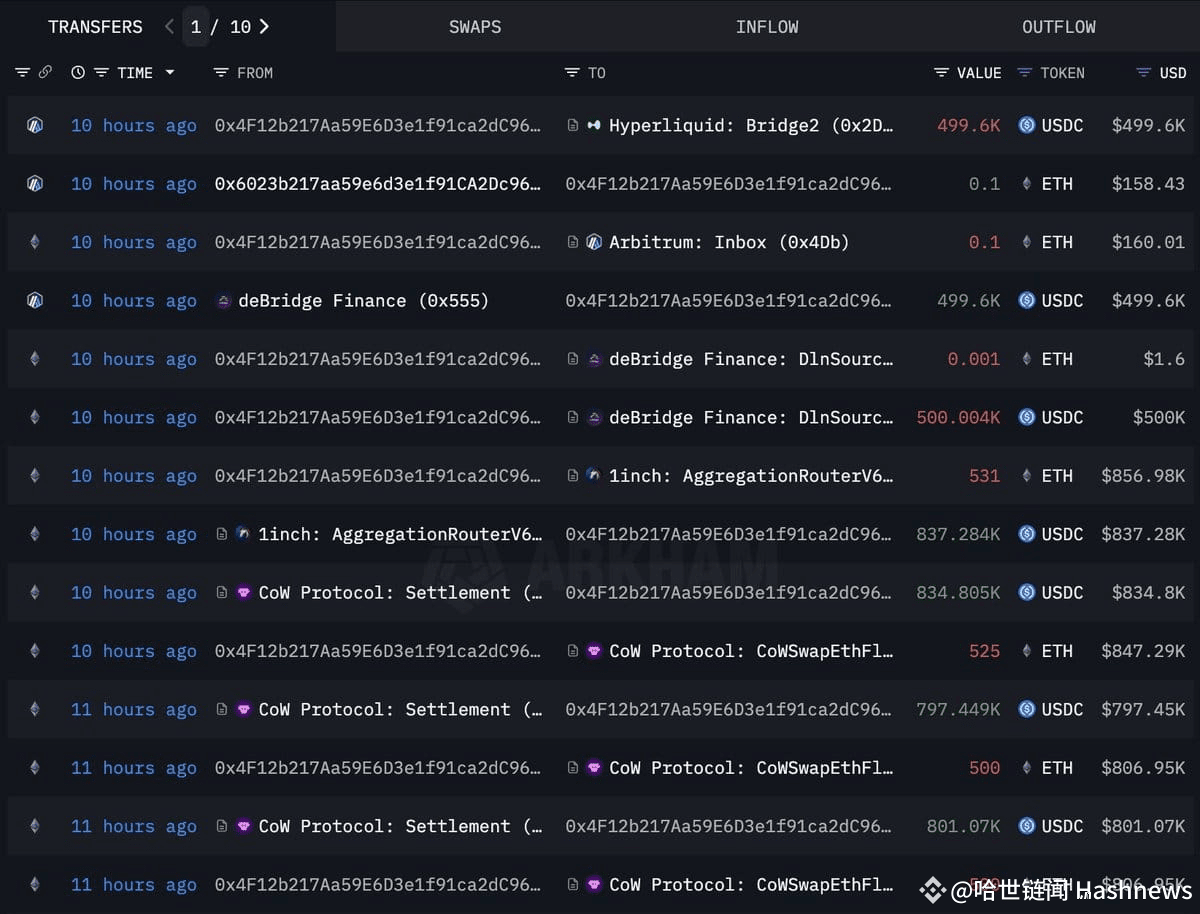Open the TOKEN column filter icon

tap(1024, 73)
